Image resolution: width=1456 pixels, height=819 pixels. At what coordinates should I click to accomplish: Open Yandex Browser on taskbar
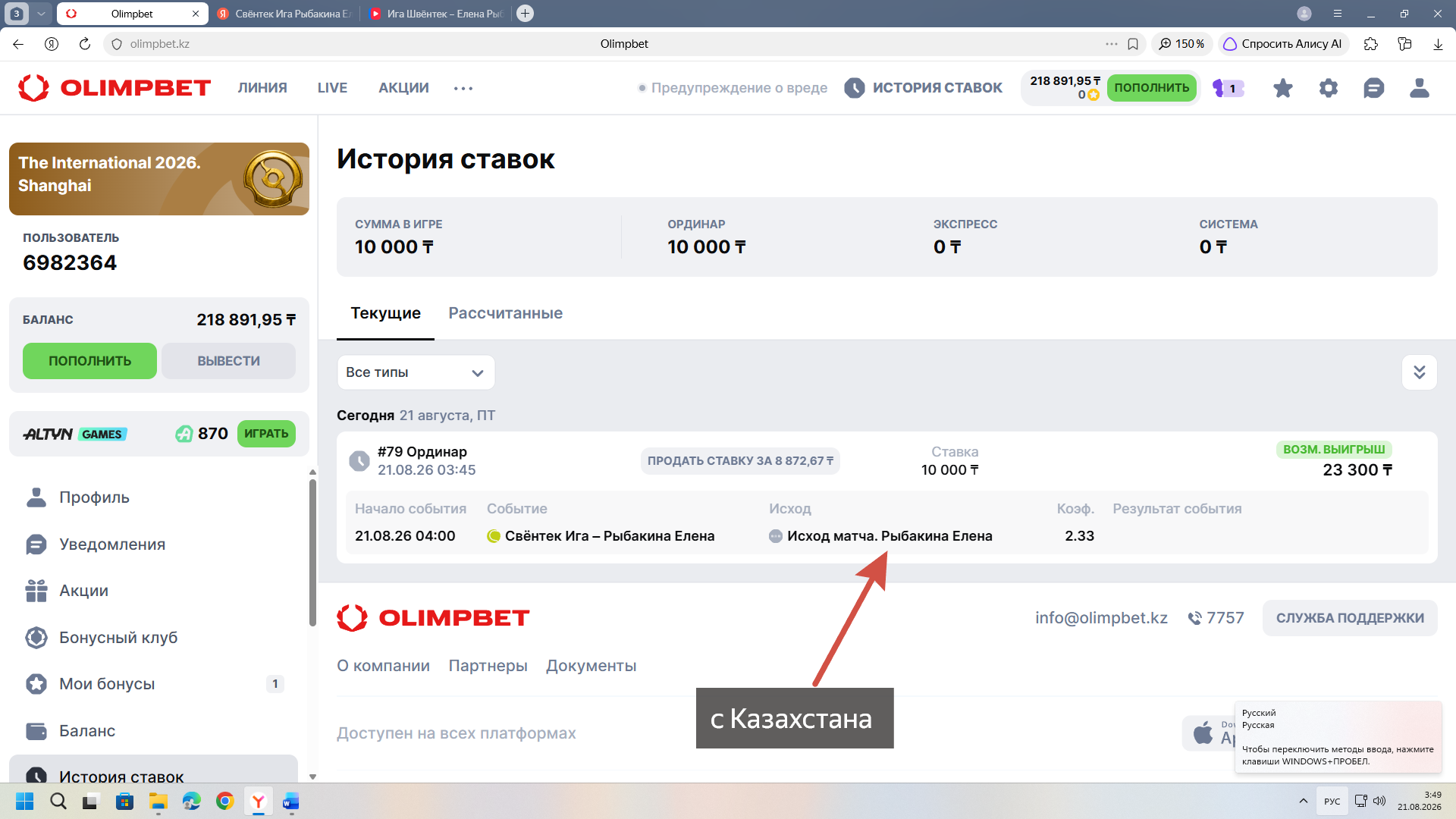coord(259,801)
